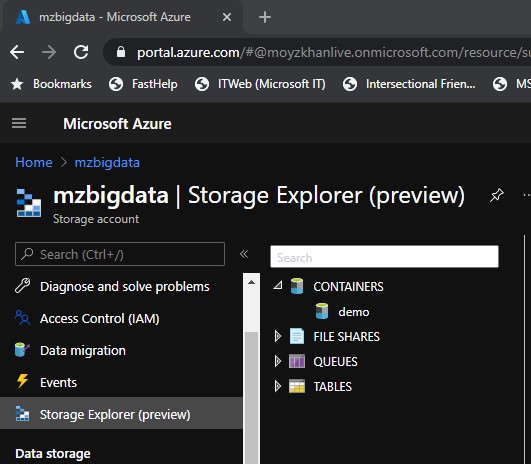Click the yellow TABLES grid icon
The width and height of the screenshot is (531, 464).
coord(297,386)
